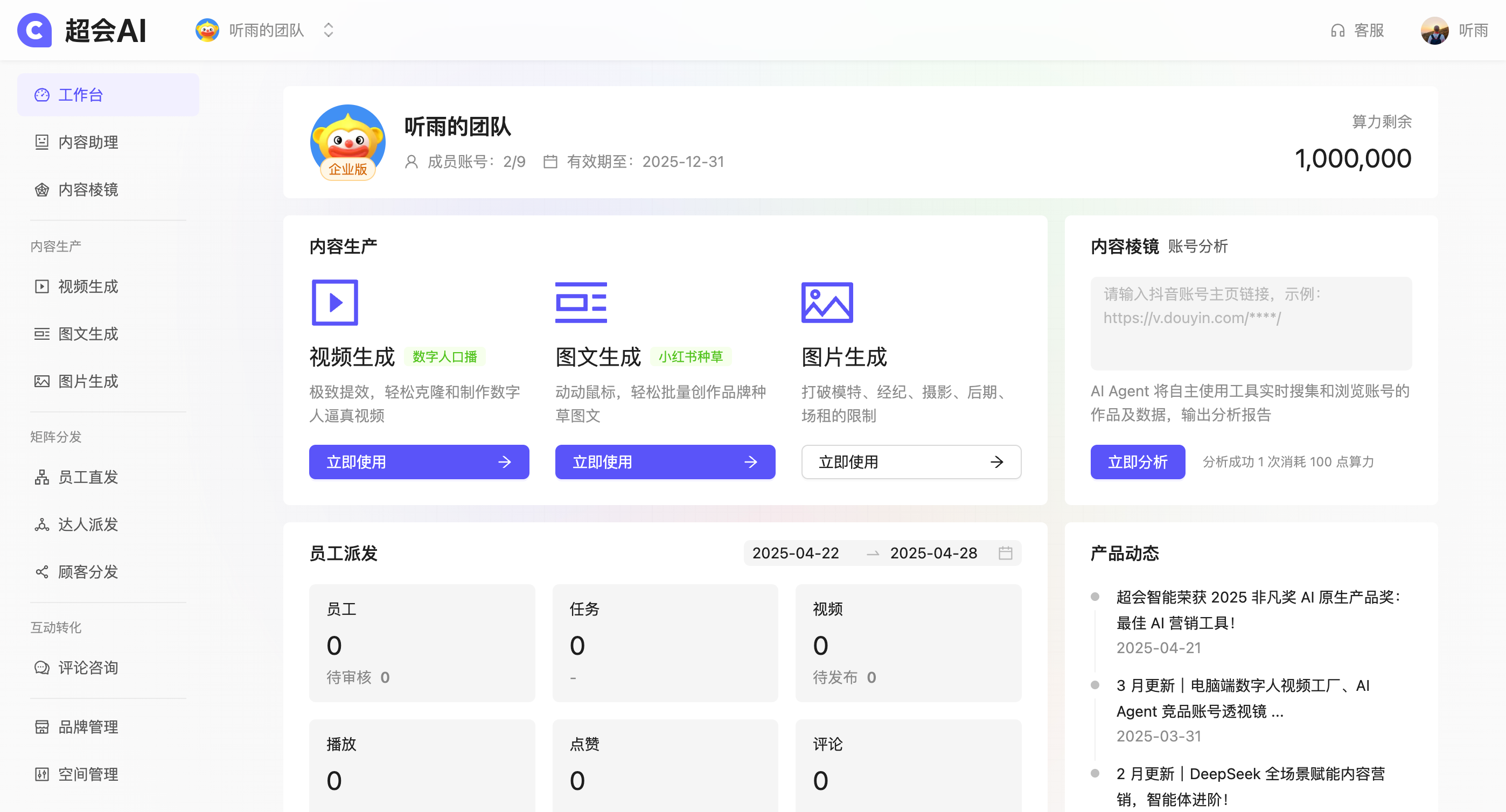Click 立即使用 under 视频生成
Image resolution: width=1506 pixels, height=812 pixels.
click(419, 462)
